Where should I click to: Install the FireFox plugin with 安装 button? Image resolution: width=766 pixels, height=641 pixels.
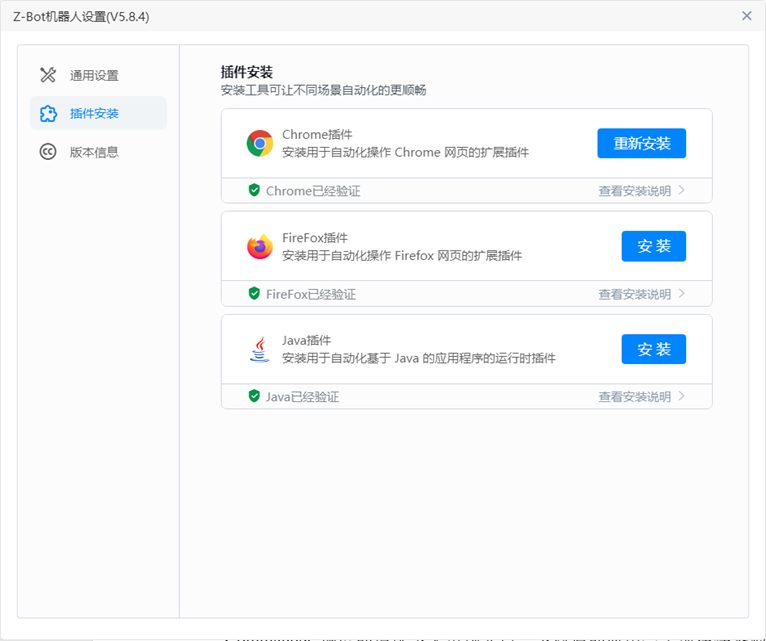[653, 246]
